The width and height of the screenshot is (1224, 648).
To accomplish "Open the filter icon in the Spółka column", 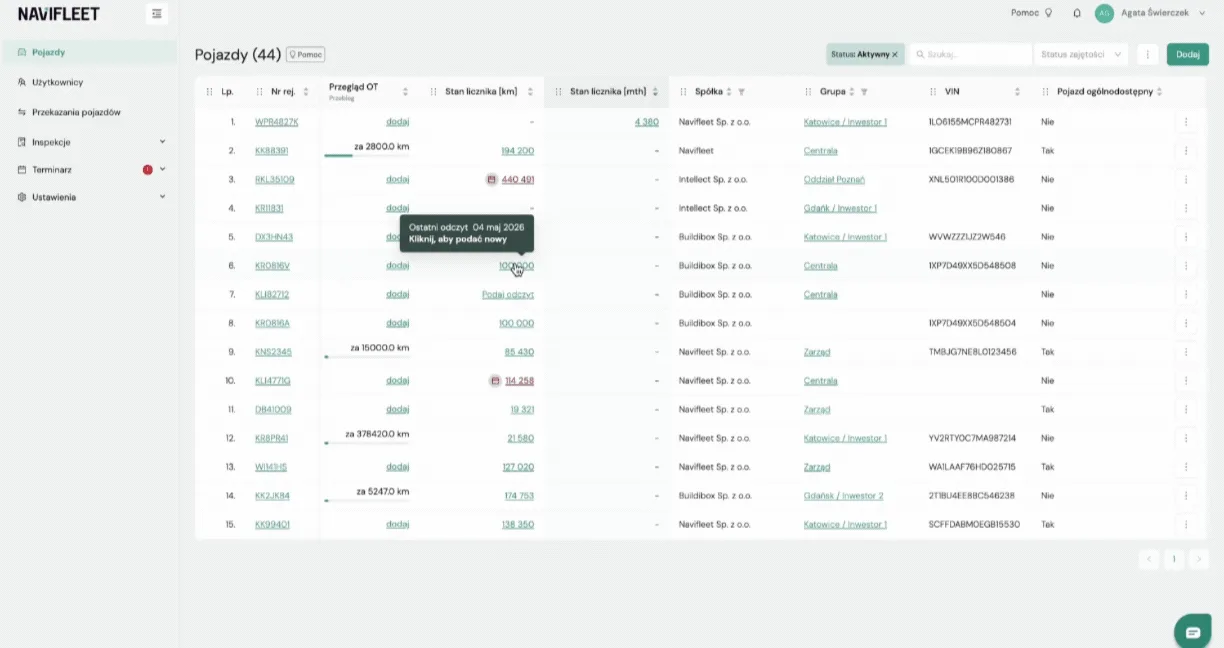I will pyautogui.click(x=741, y=92).
